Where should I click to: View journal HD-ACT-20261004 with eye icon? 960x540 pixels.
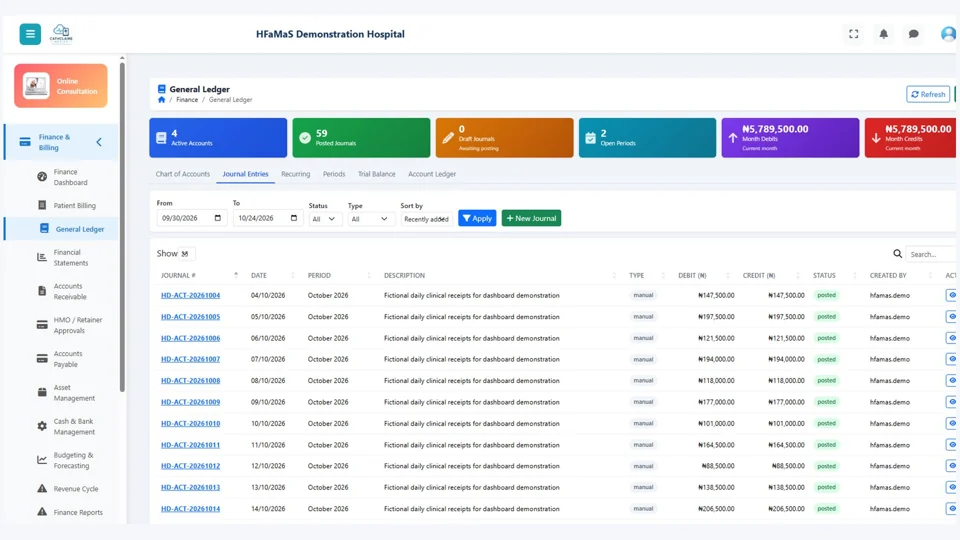pyautogui.click(x=951, y=295)
